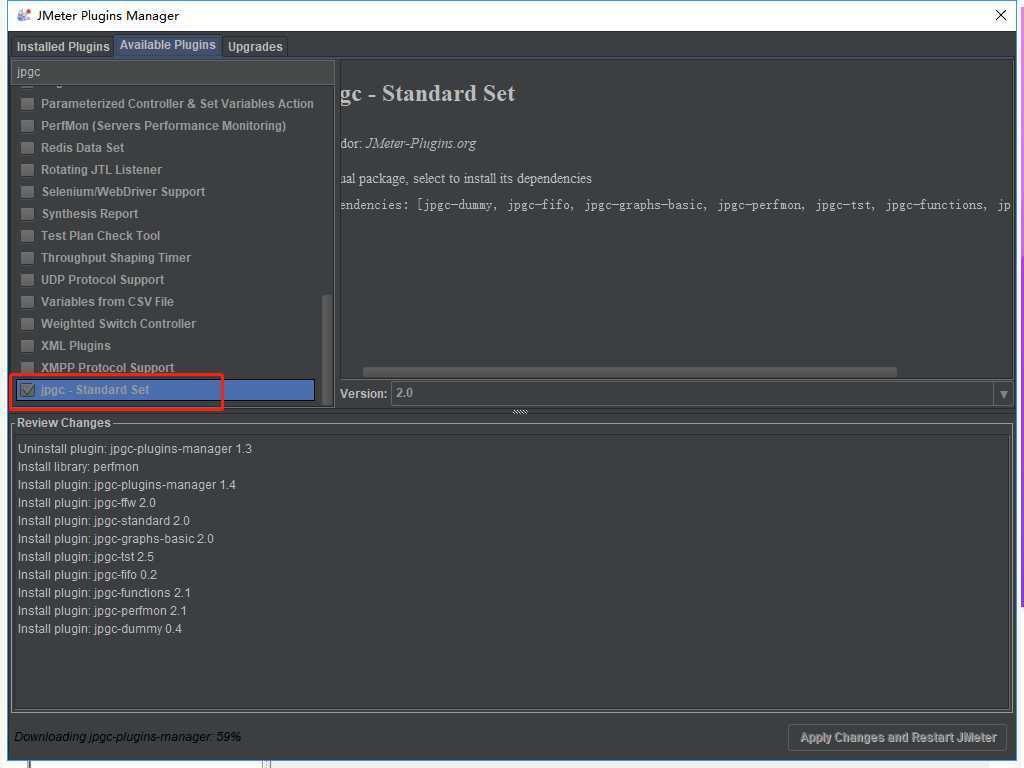Click the JMeter-Plugins.org vendor link
Image resolution: width=1024 pixels, height=768 pixels.
pos(421,143)
